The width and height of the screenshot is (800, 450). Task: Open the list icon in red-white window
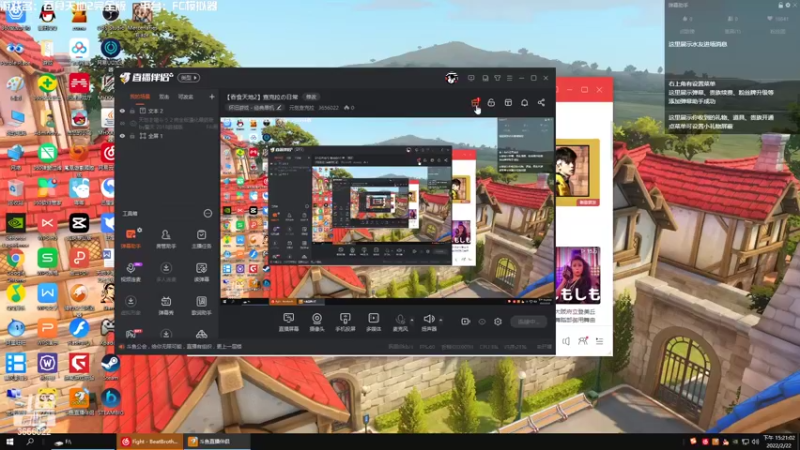point(599,341)
